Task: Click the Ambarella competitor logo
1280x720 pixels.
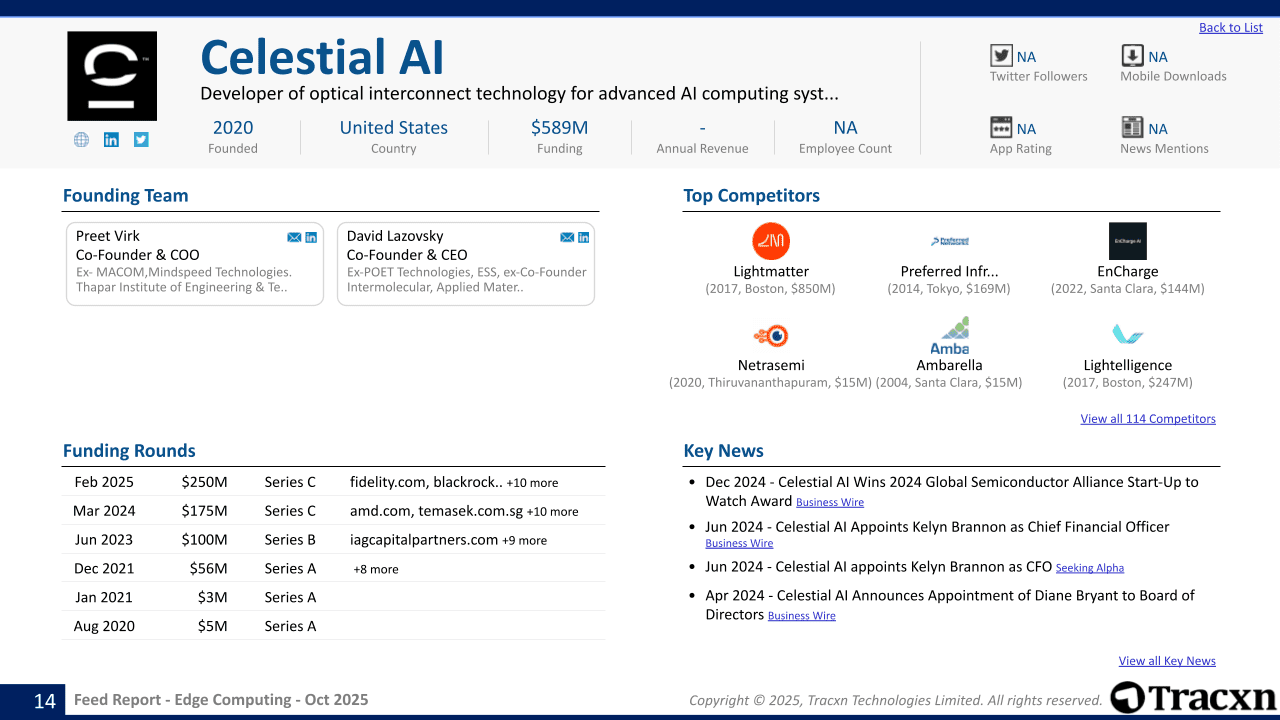Action: point(949,335)
